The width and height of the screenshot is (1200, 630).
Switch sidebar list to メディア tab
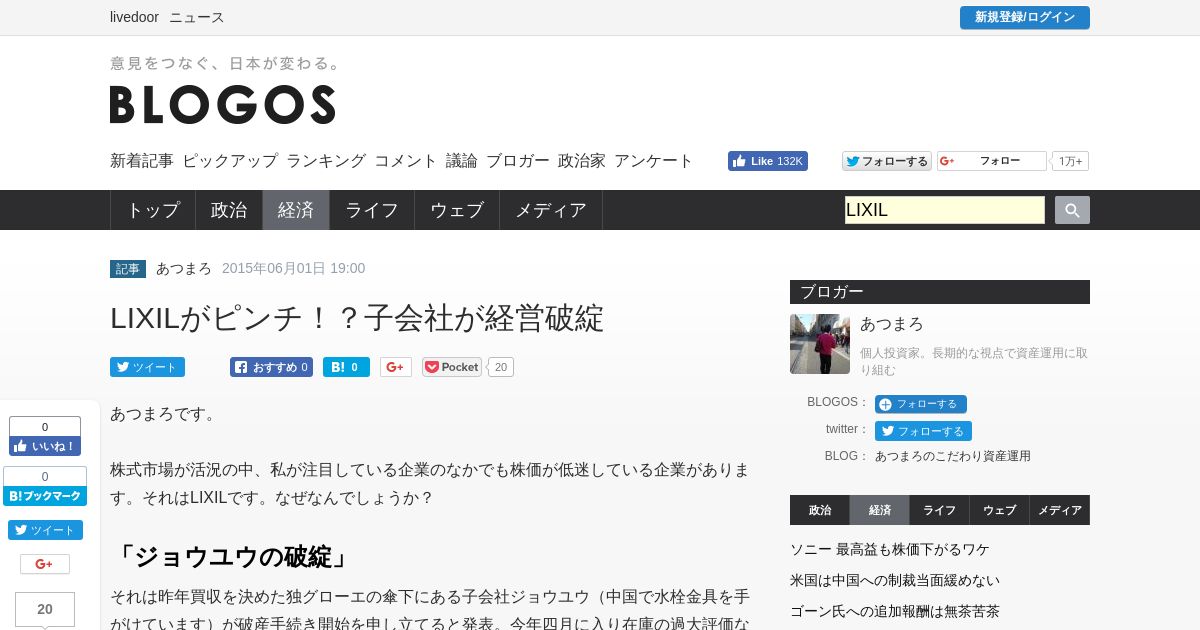tap(1060, 510)
